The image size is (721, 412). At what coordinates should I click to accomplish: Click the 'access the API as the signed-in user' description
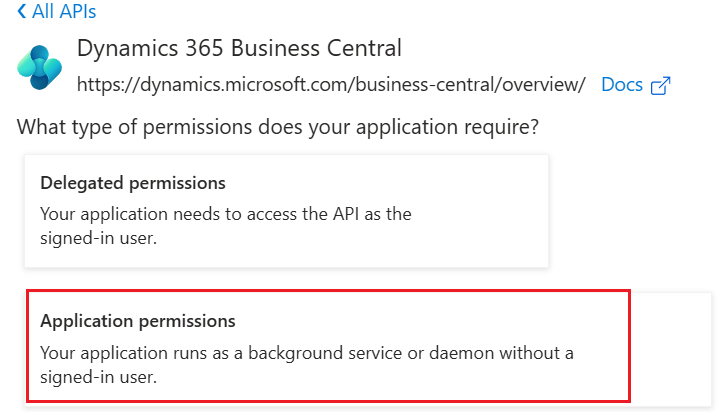point(226,226)
